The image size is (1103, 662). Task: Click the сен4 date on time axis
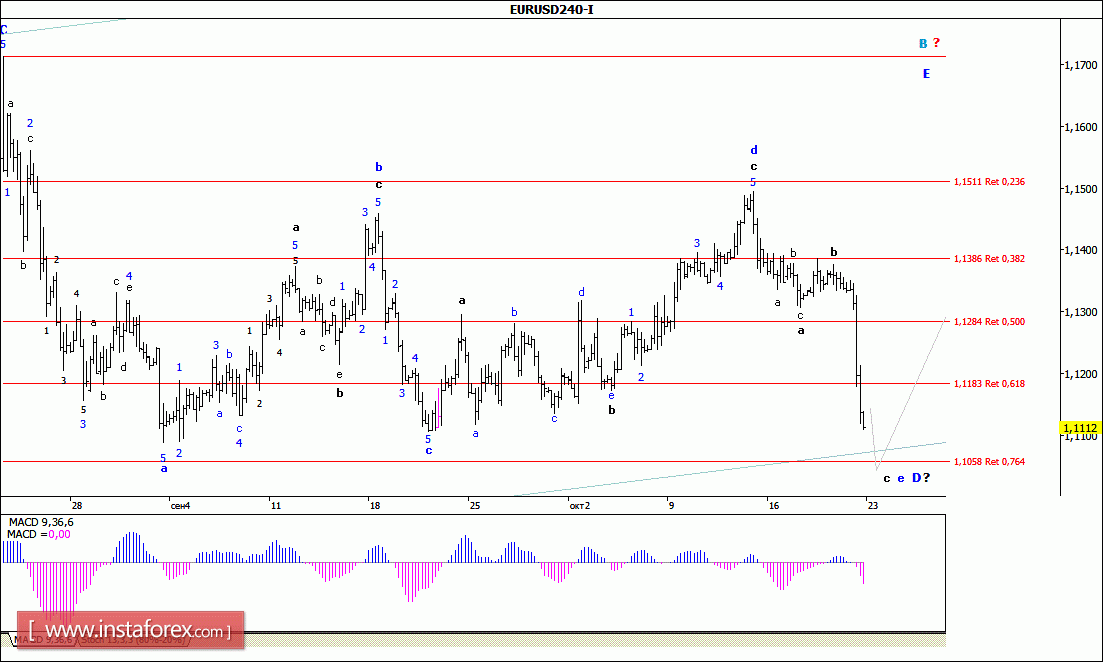(x=180, y=505)
